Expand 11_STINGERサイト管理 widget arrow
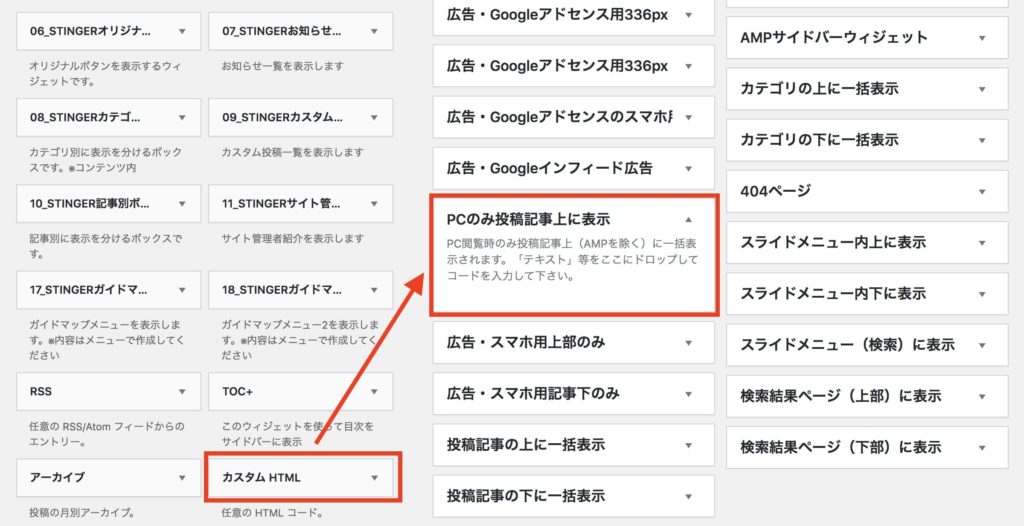This screenshot has height=526, width=1024. click(x=375, y=203)
